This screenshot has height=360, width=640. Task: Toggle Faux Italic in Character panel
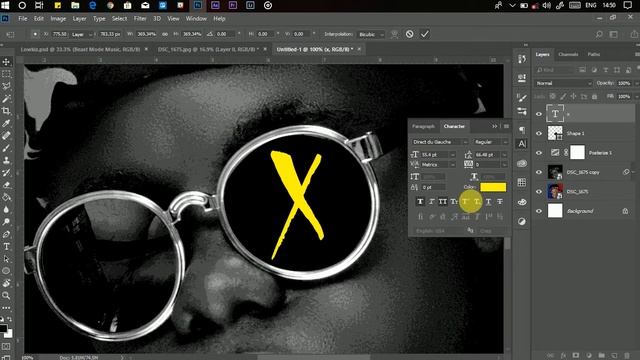431,202
